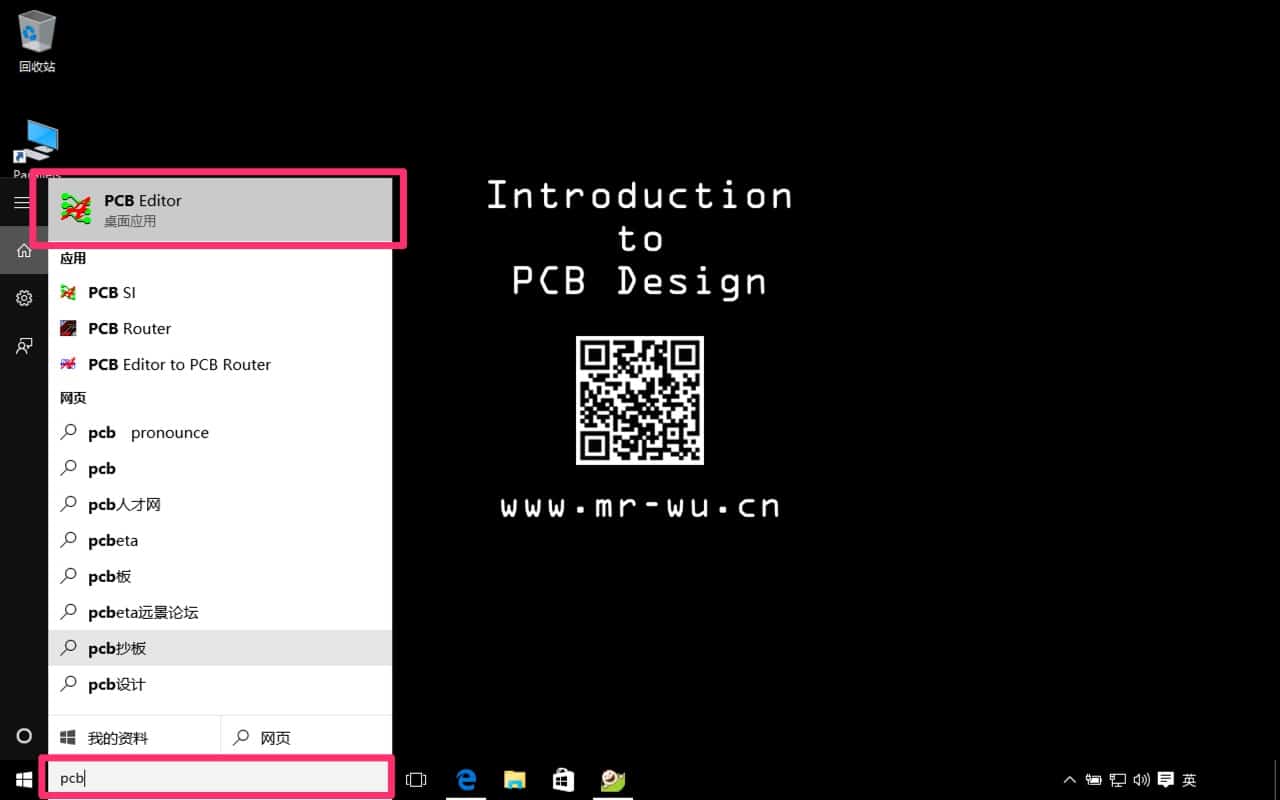Image resolution: width=1280 pixels, height=800 pixels.
Task: Choose the 'pcbeta远景论坛' web suggestion
Action: tap(220, 612)
